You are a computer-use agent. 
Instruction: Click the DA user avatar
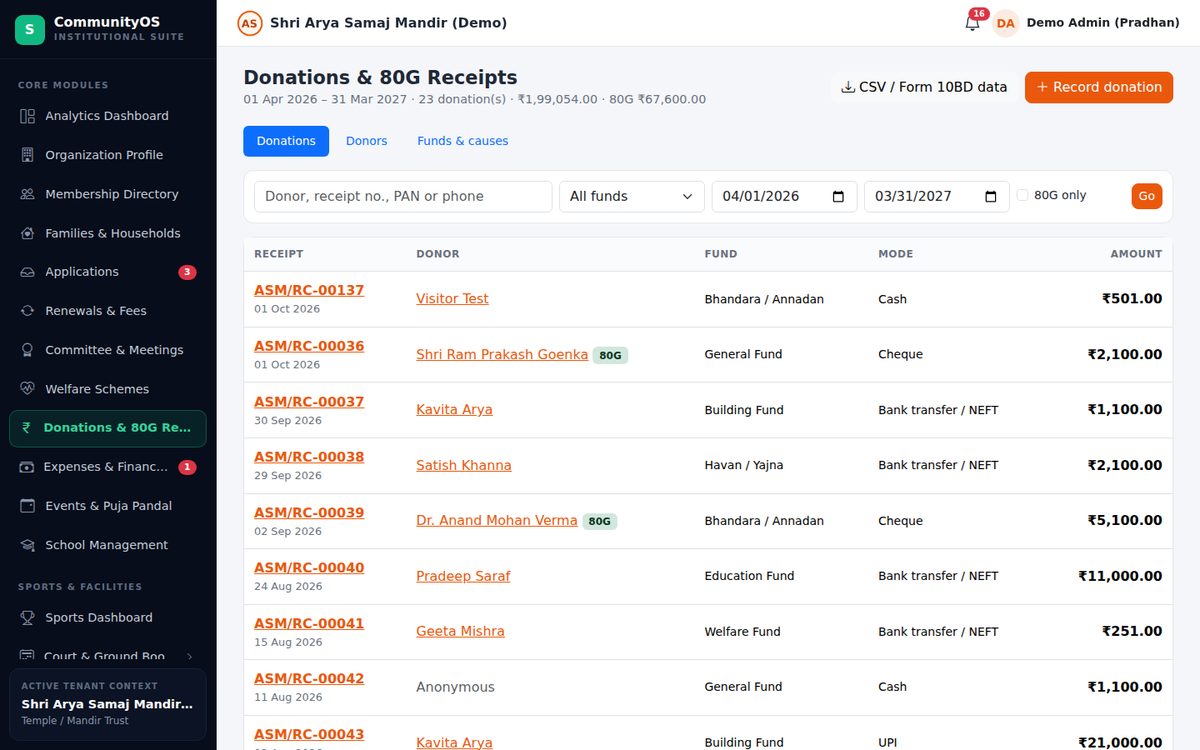pyautogui.click(x=1005, y=23)
